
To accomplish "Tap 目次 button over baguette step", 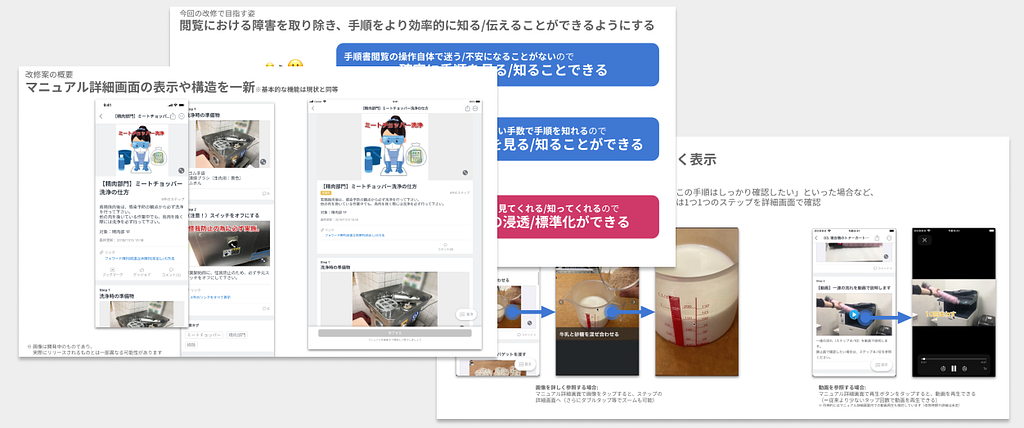I will (526, 364).
